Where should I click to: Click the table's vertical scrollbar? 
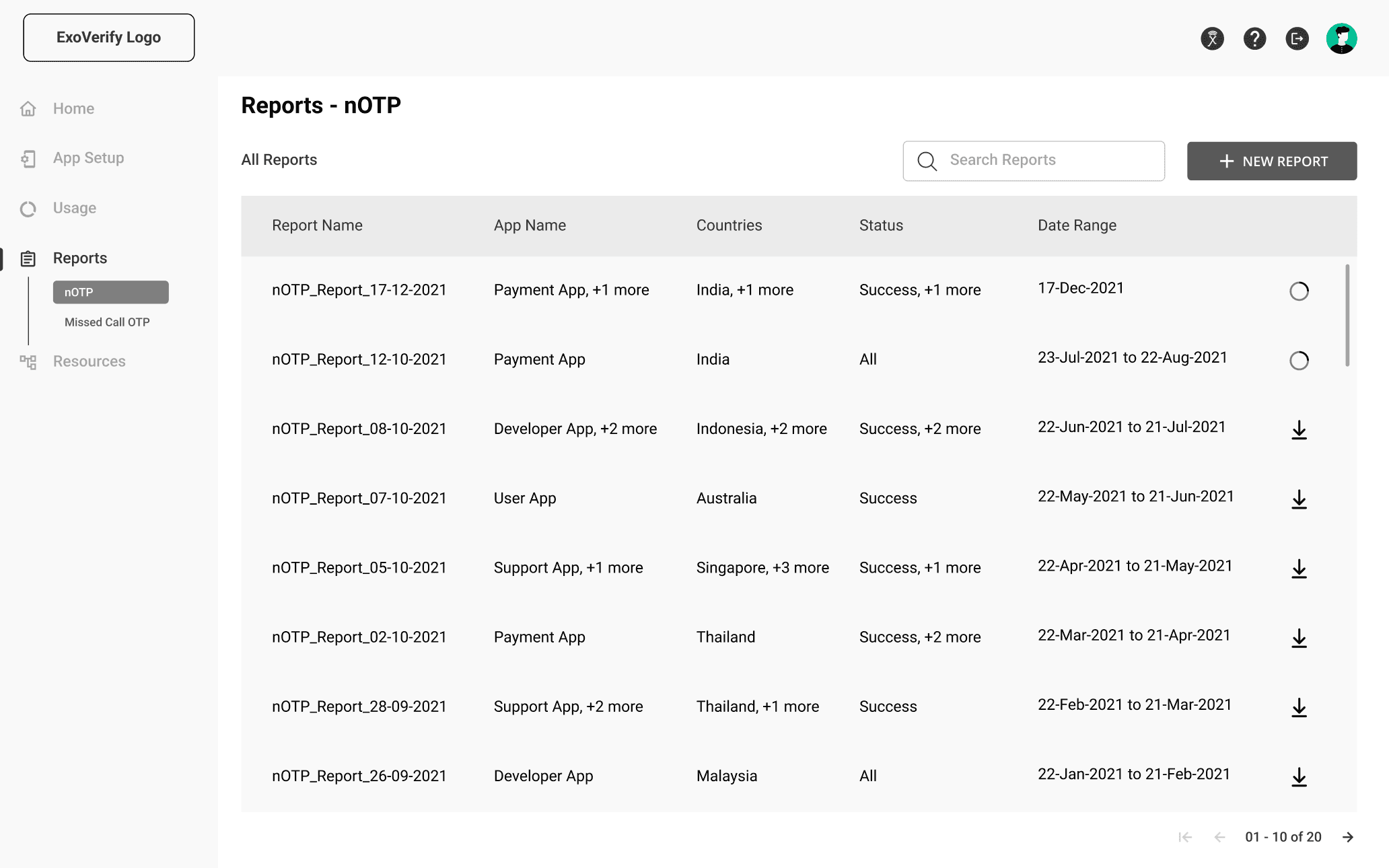(1347, 315)
